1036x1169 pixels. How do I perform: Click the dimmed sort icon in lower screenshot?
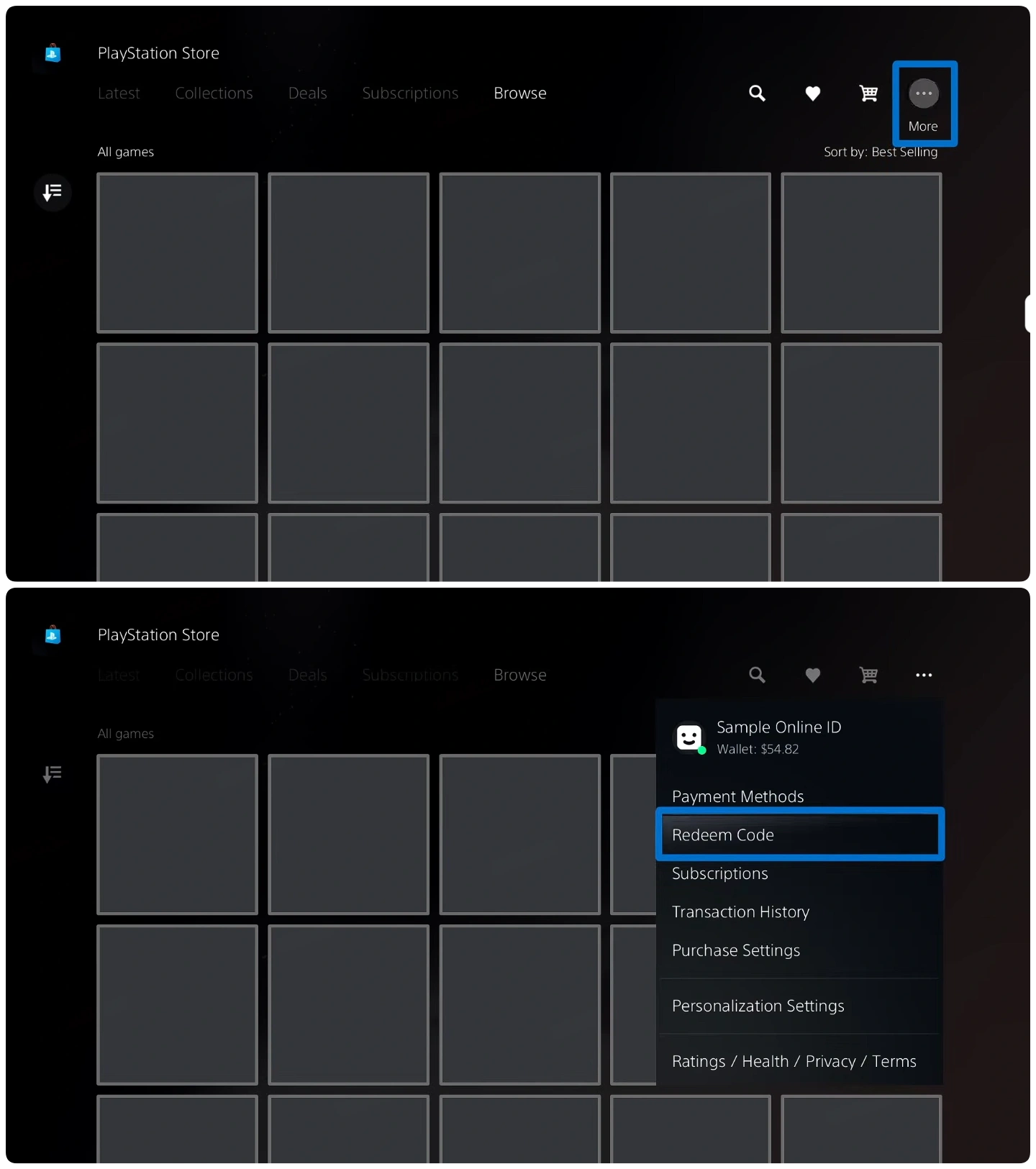(x=53, y=774)
